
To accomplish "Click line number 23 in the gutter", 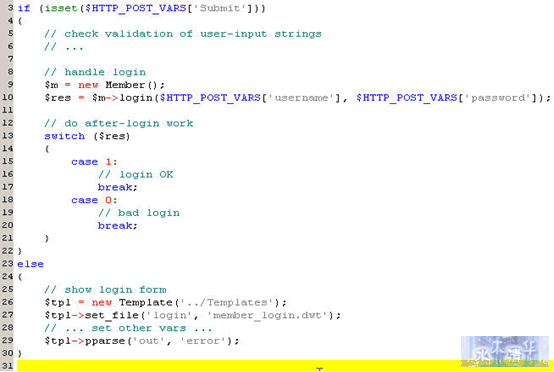I will 7,264.
